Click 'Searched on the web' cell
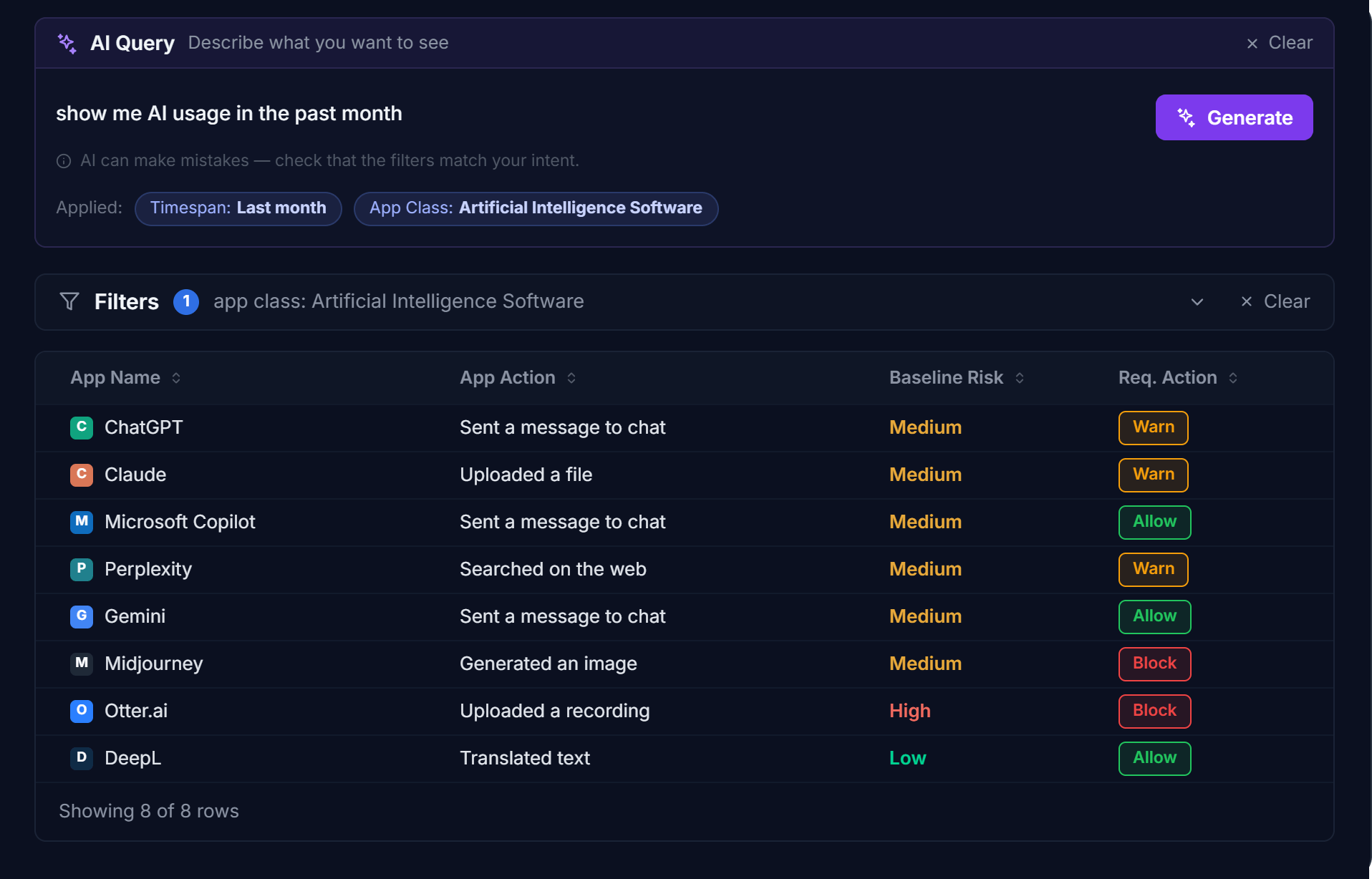Viewport: 1372px width, 879px height. tap(553, 569)
